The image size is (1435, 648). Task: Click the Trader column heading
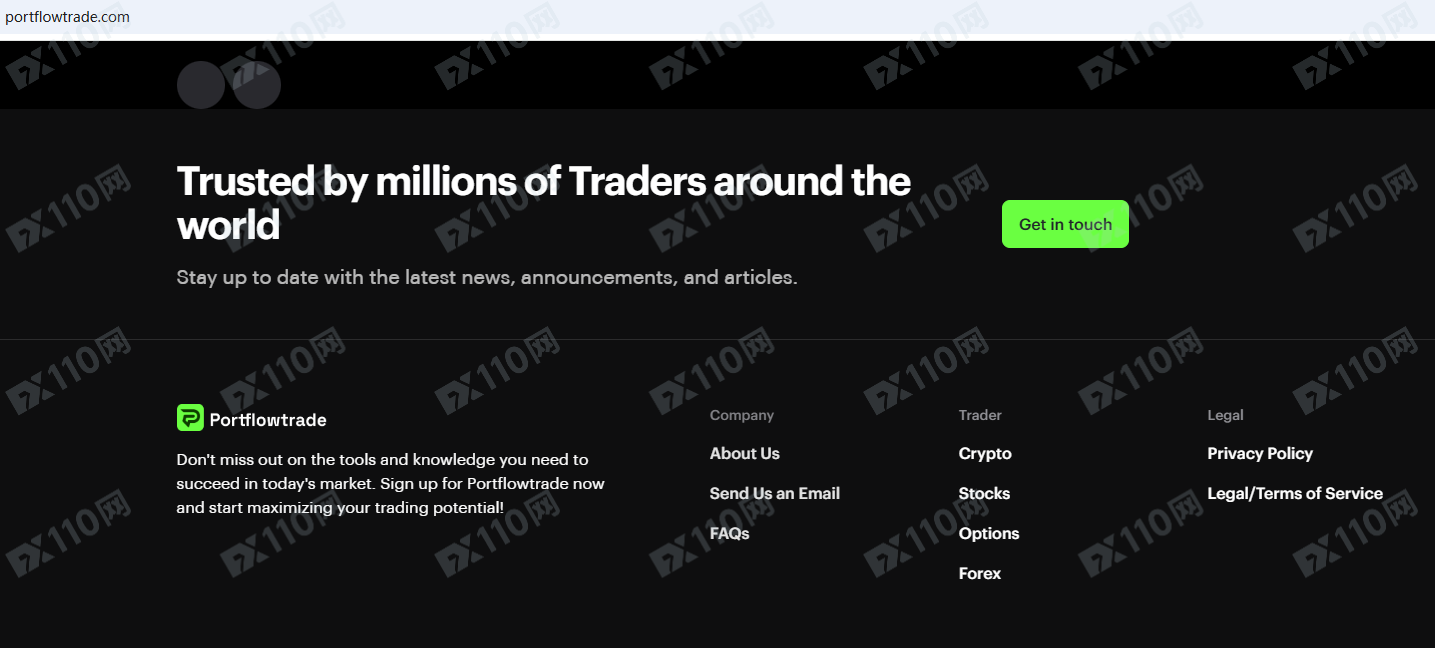(x=980, y=415)
